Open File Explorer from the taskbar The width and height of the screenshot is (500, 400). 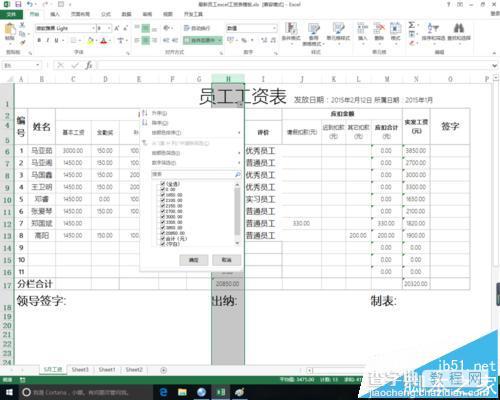(182, 392)
